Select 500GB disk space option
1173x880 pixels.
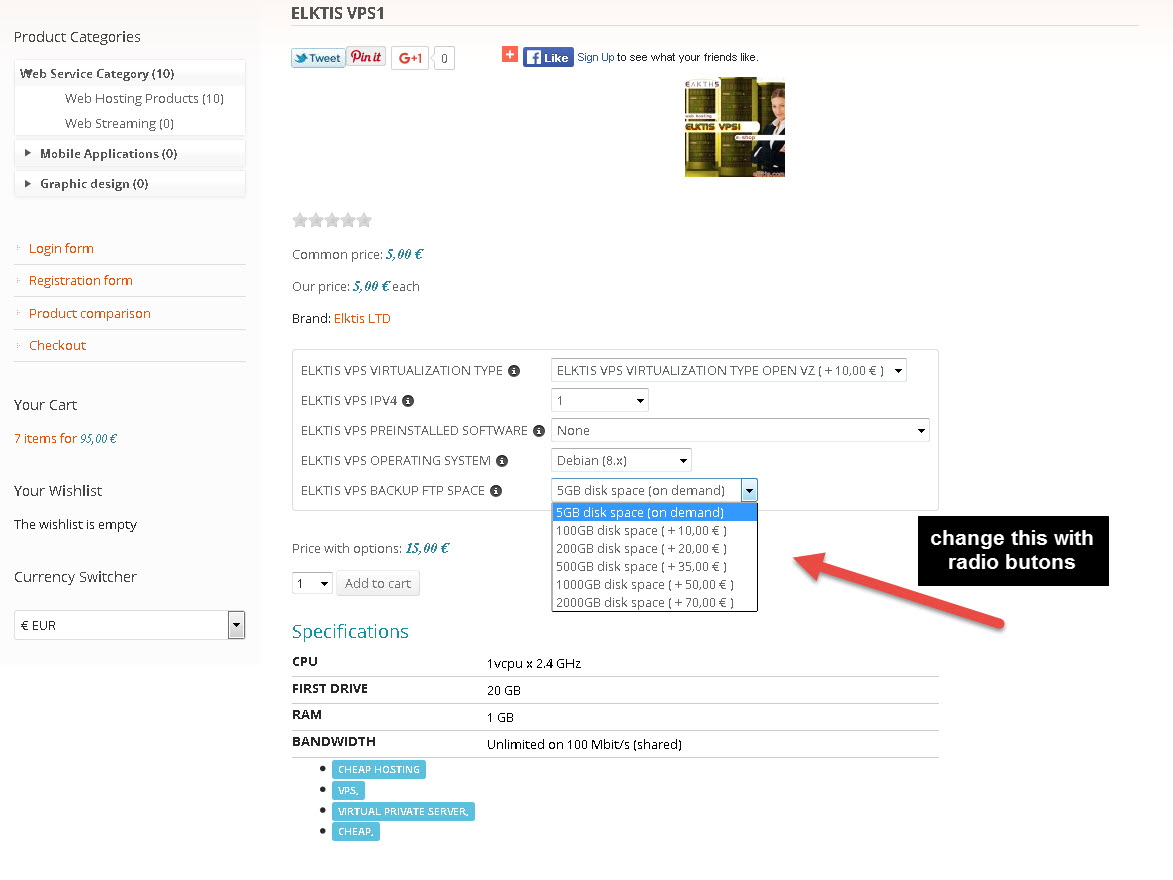(x=655, y=566)
